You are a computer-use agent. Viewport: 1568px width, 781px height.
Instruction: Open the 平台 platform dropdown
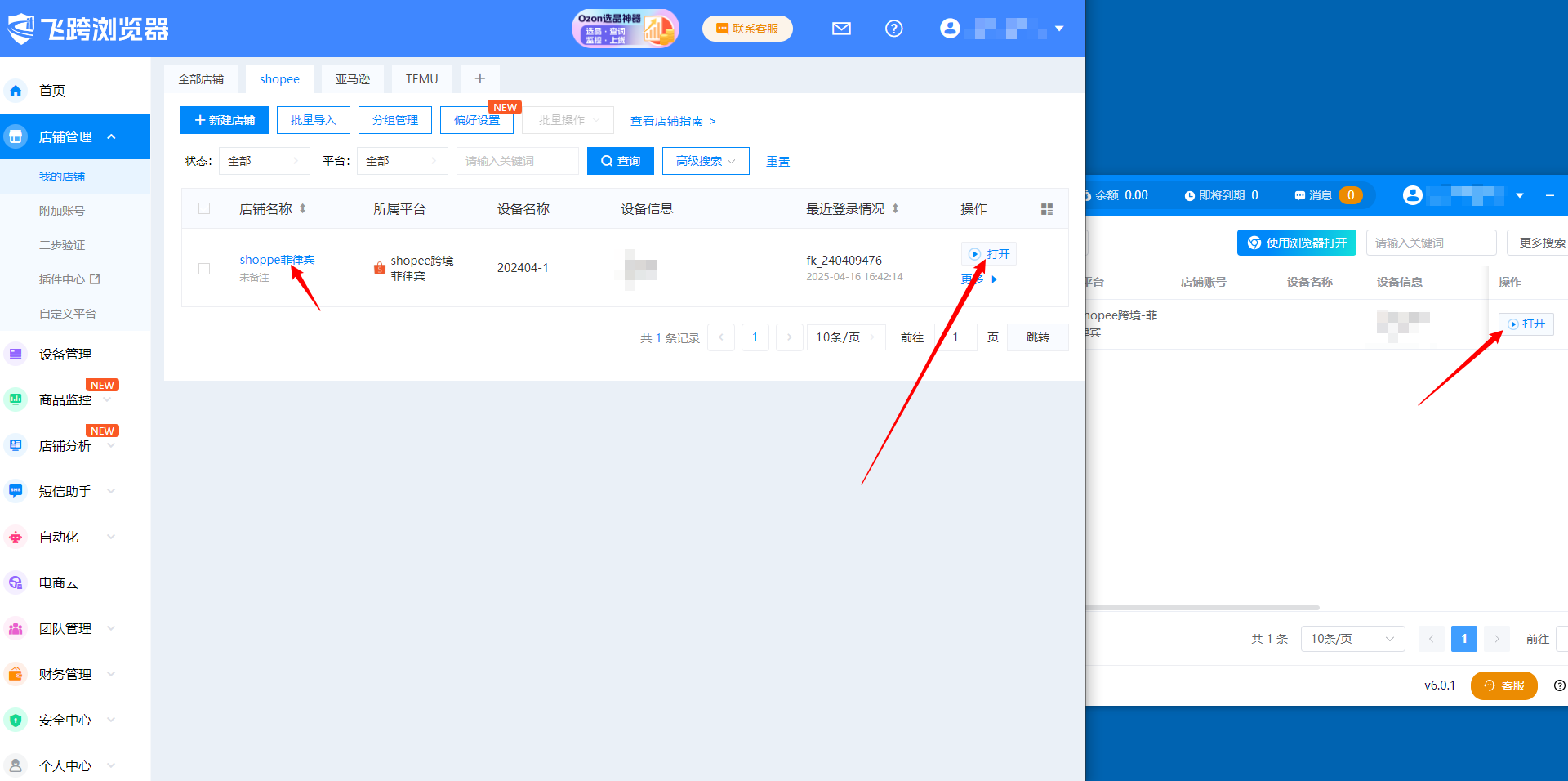pos(402,161)
